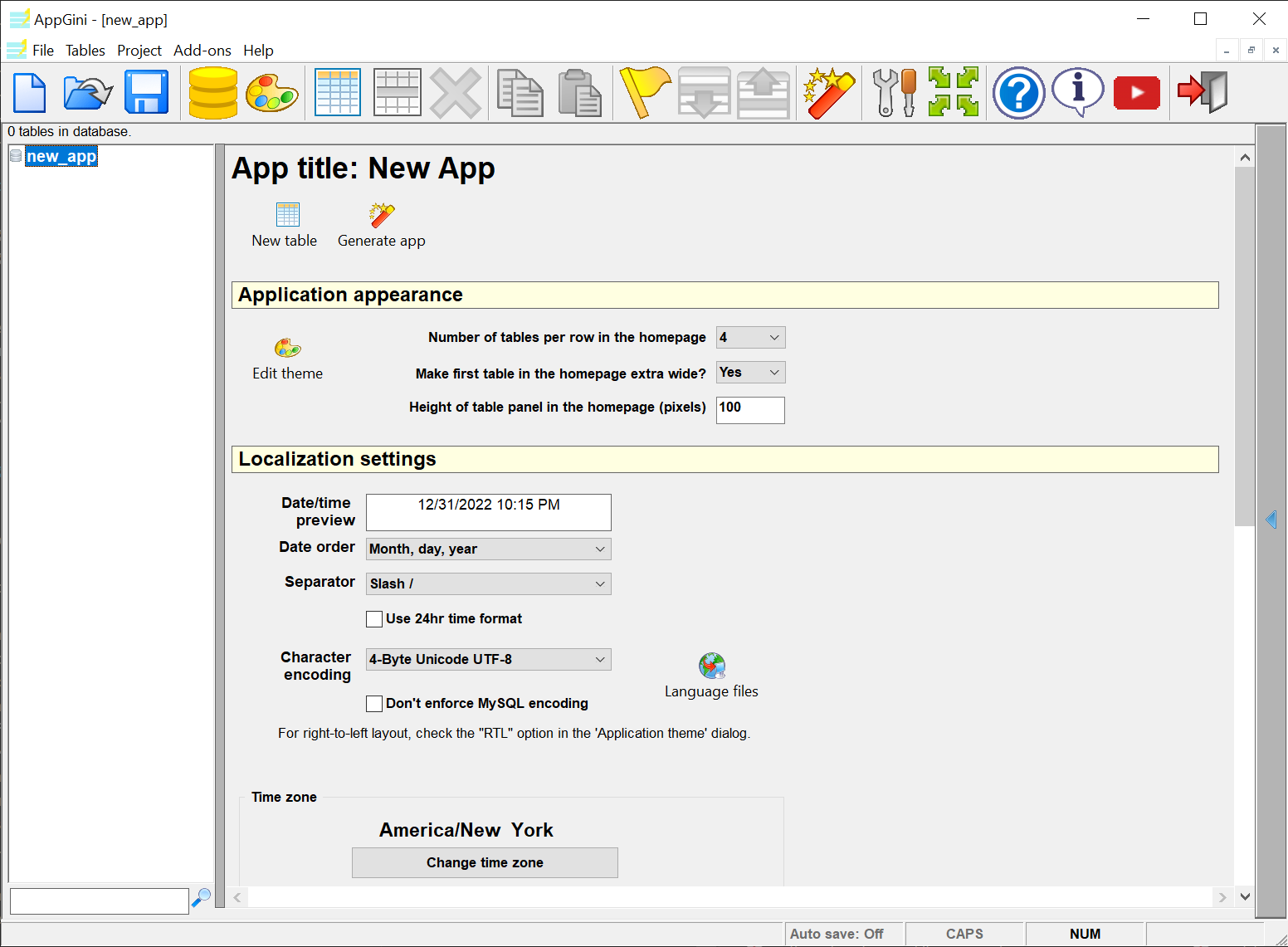This screenshot has height=947, width=1288.
Task: Click the magic wand generate icon in toolbar
Action: pyautogui.click(x=828, y=92)
